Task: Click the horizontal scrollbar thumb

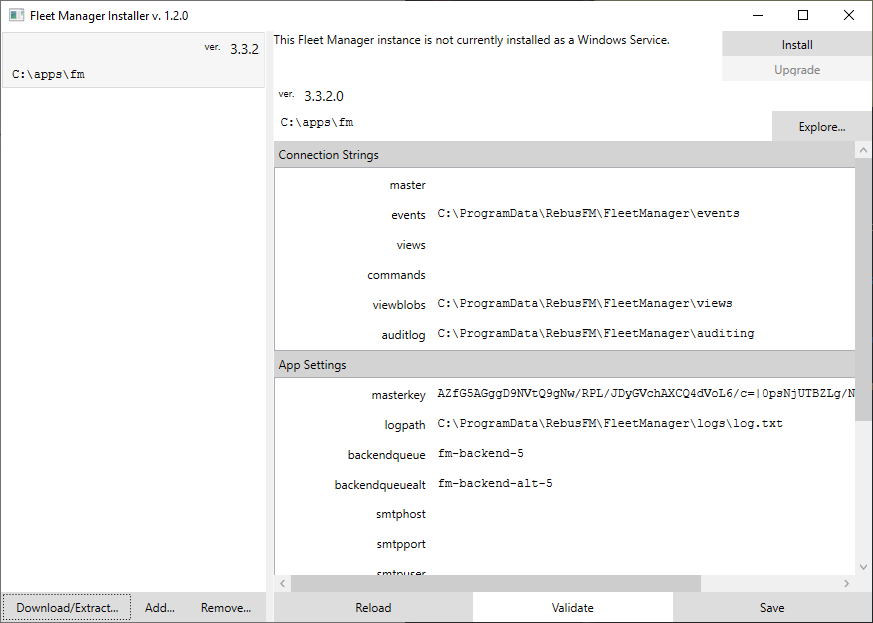Action: coord(496,583)
